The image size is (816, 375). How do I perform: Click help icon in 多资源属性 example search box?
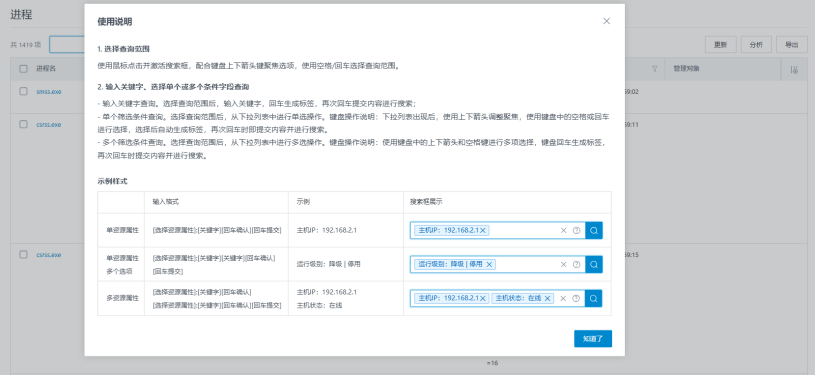click(x=576, y=298)
